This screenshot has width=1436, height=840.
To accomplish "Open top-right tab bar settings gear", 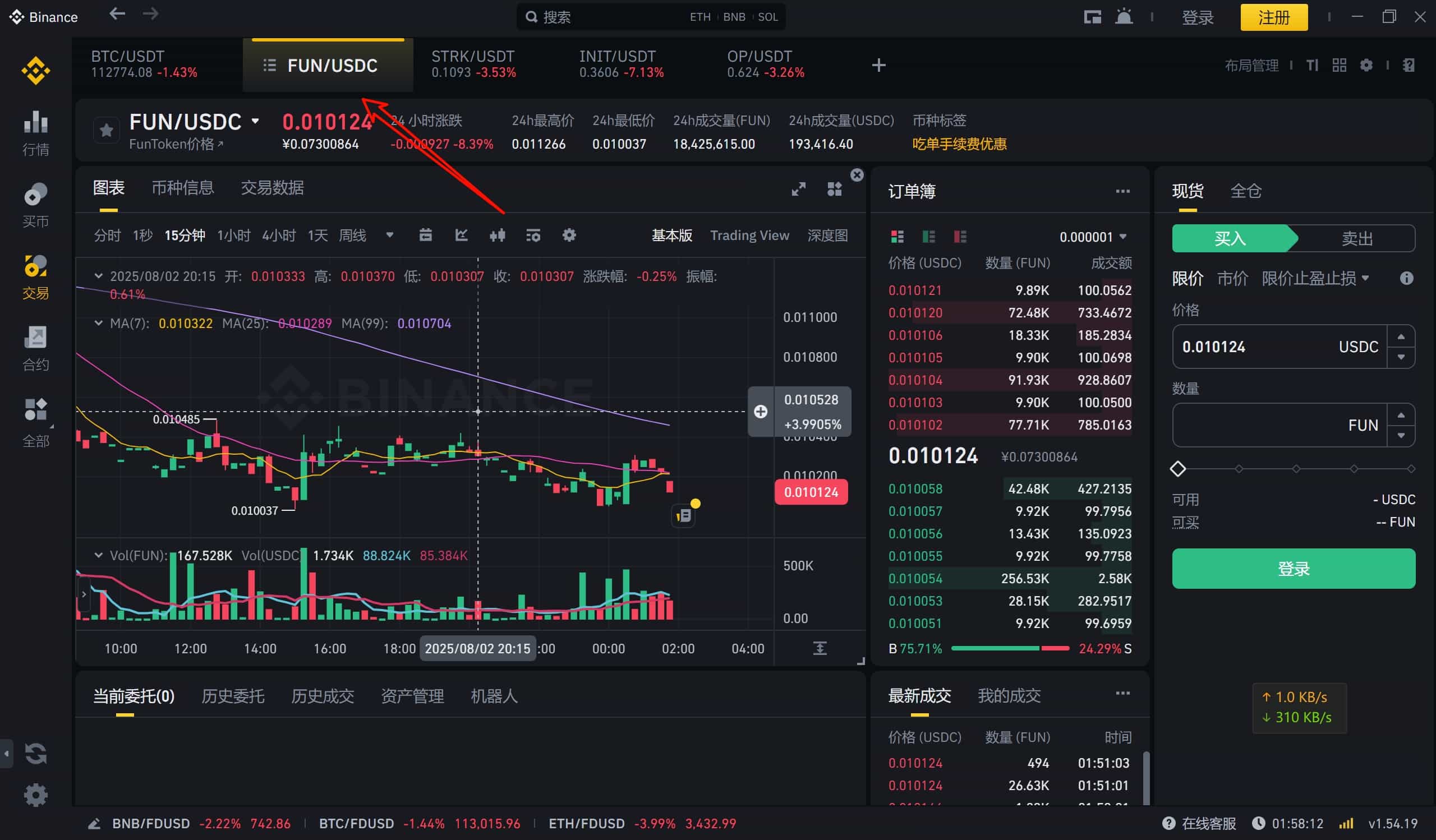I will tap(1366, 66).
